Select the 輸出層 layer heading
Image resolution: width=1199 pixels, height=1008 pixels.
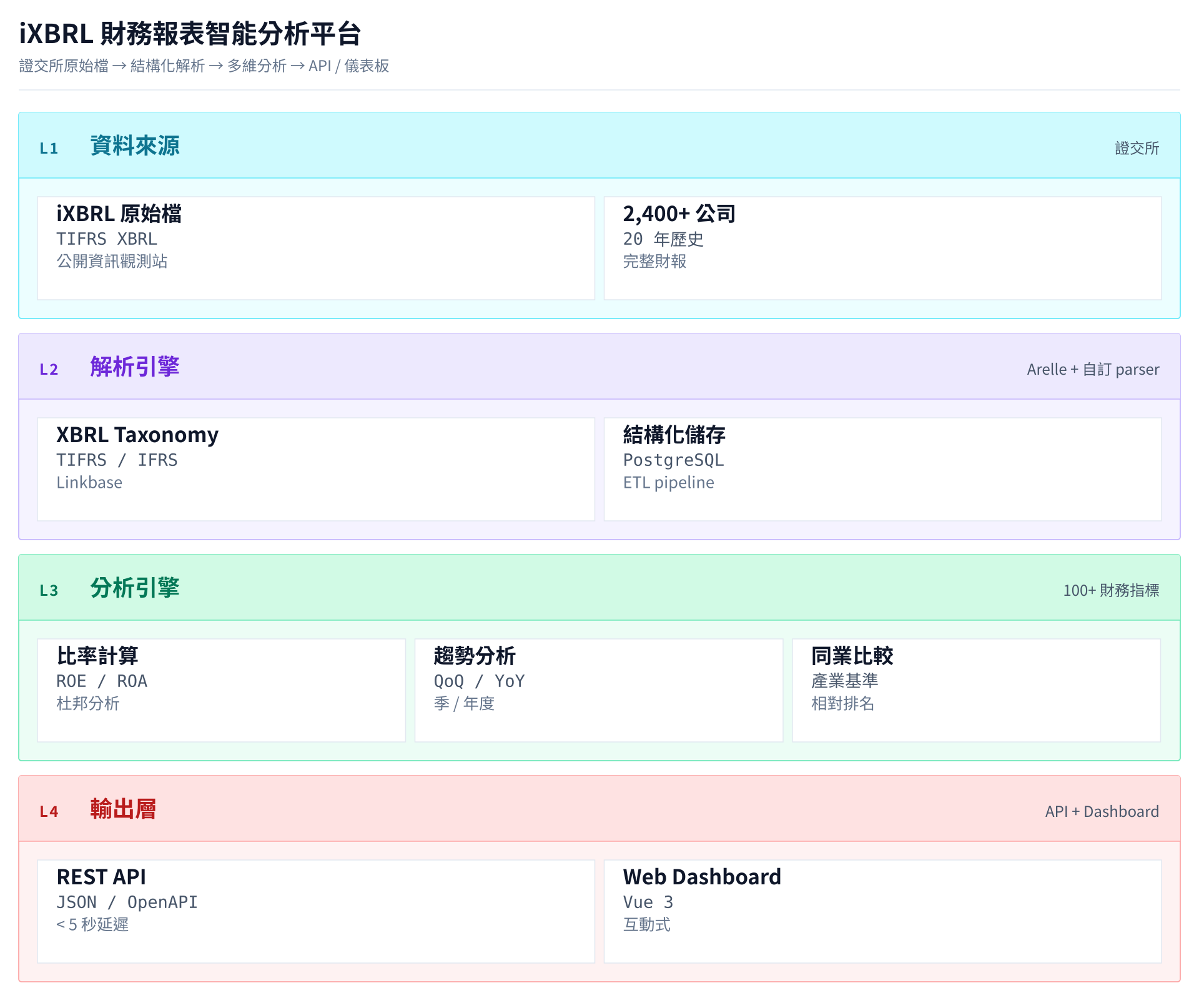coord(123,809)
